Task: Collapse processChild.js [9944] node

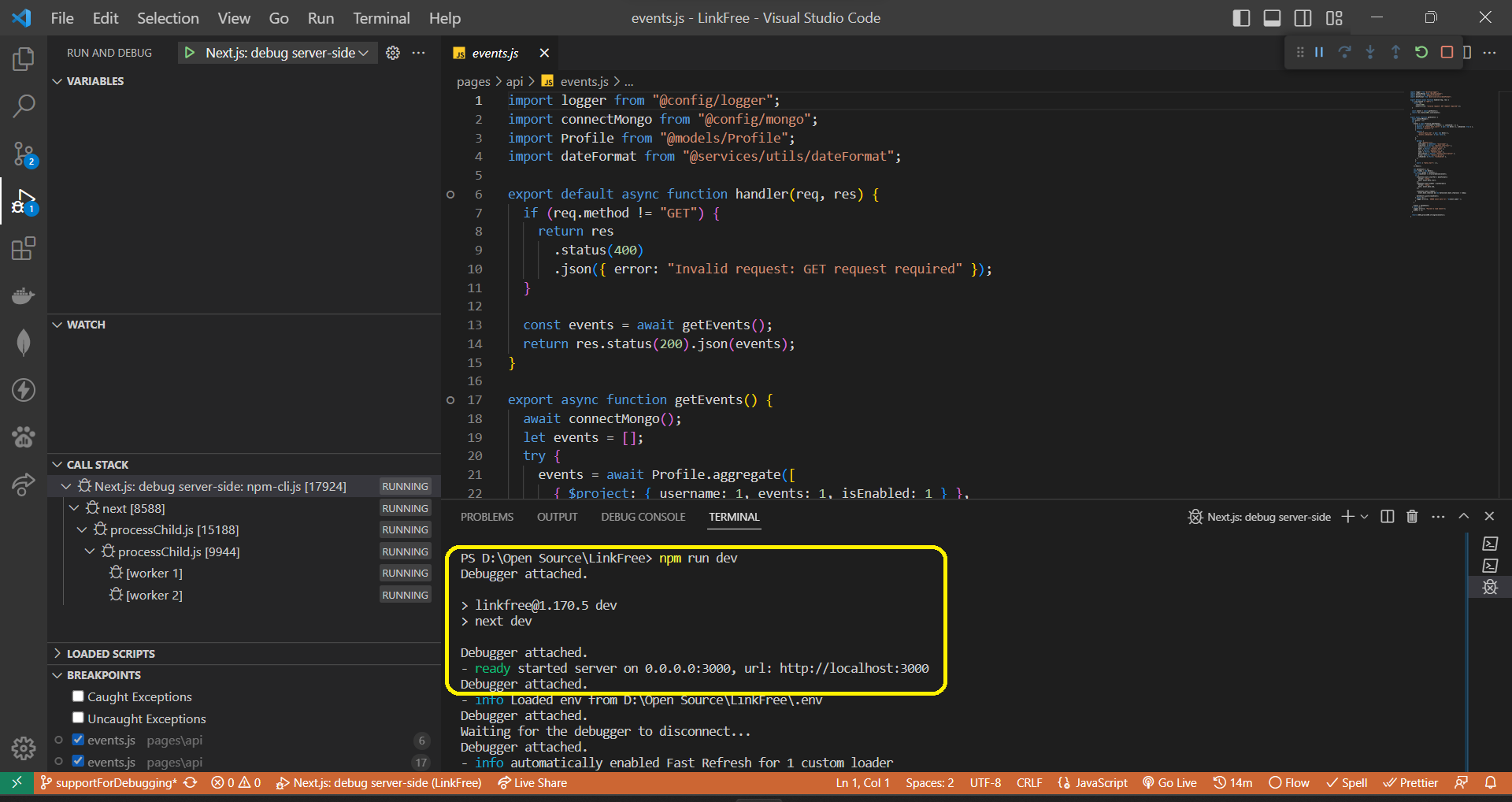Action: [x=90, y=551]
